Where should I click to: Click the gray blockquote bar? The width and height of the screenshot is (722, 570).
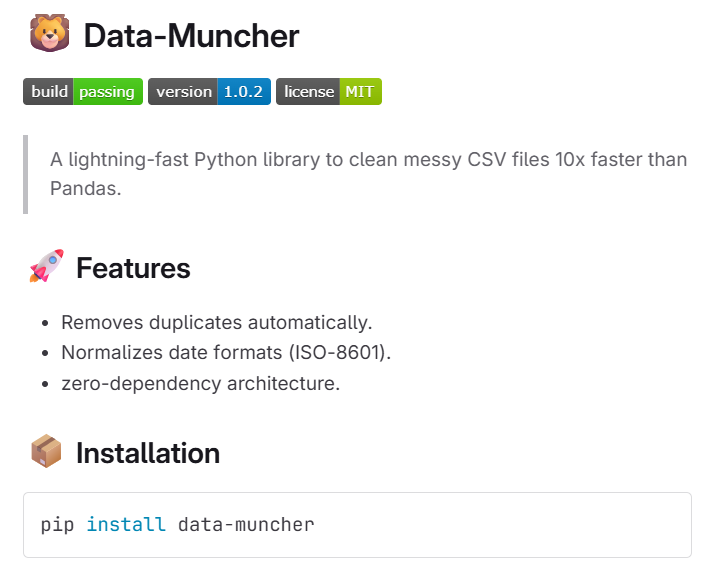(x=25, y=174)
